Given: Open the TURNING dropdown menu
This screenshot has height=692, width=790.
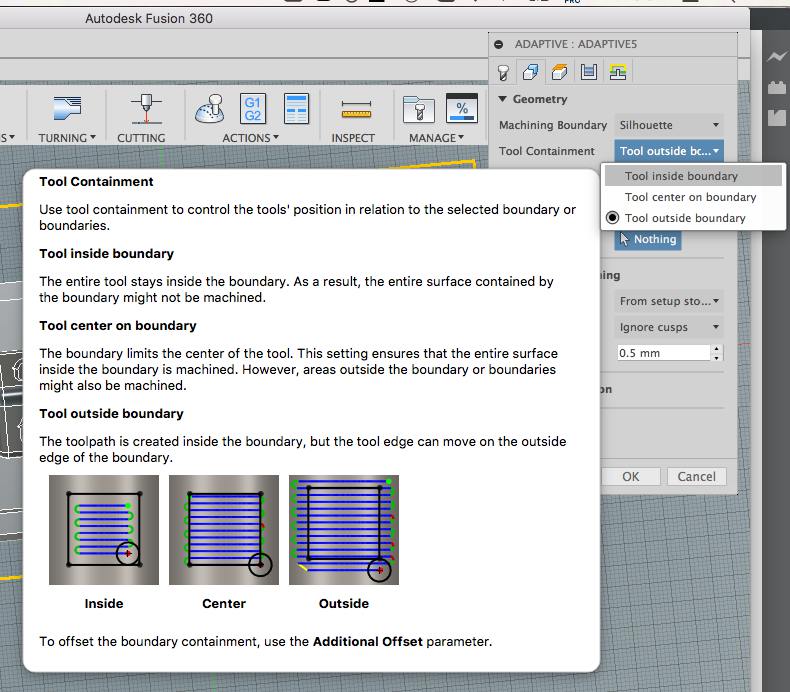Looking at the screenshot, I should point(67,138).
